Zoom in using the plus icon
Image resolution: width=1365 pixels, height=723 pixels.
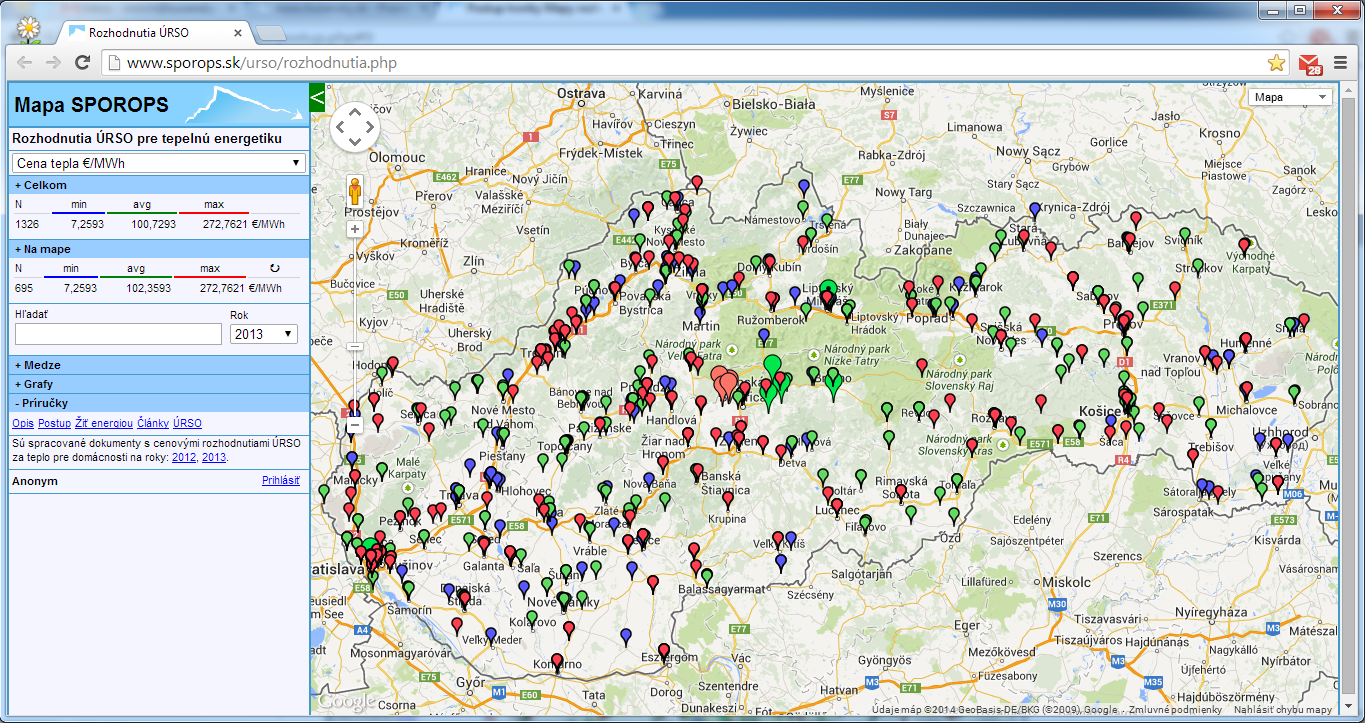pyautogui.click(x=355, y=228)
